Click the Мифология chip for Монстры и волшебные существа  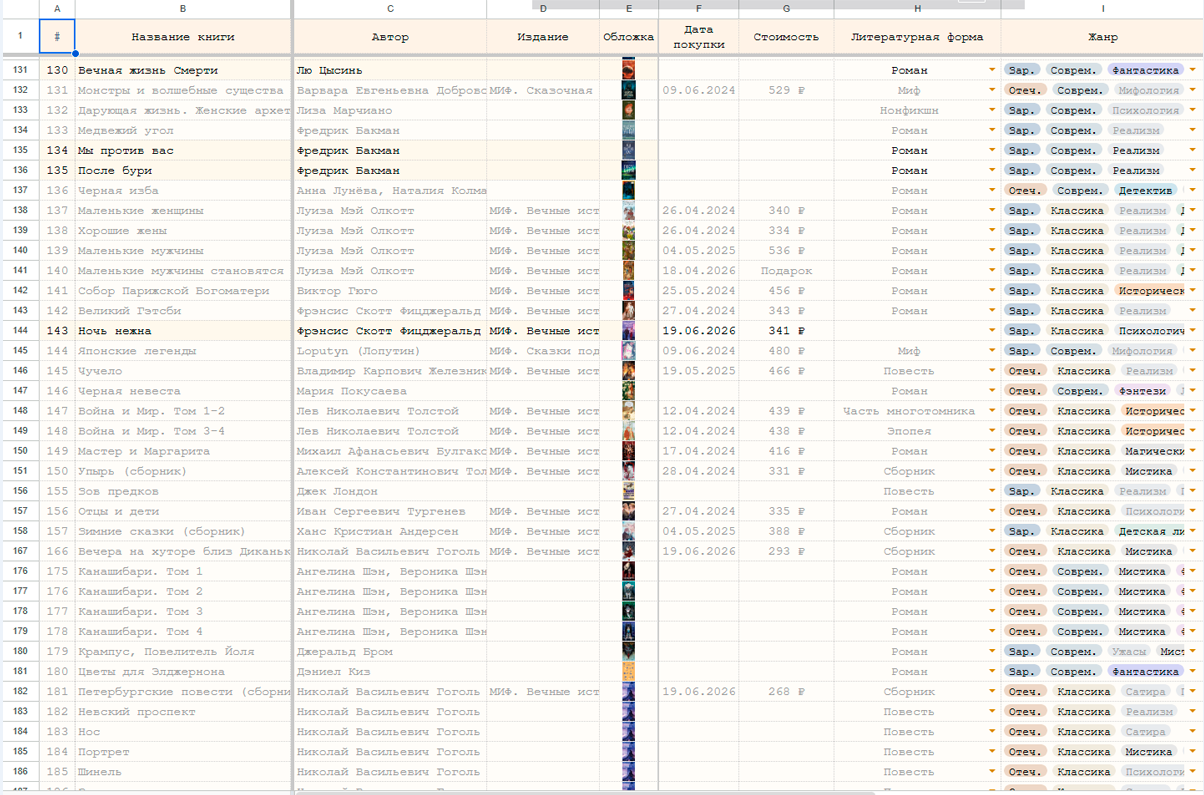(1146, 90)
